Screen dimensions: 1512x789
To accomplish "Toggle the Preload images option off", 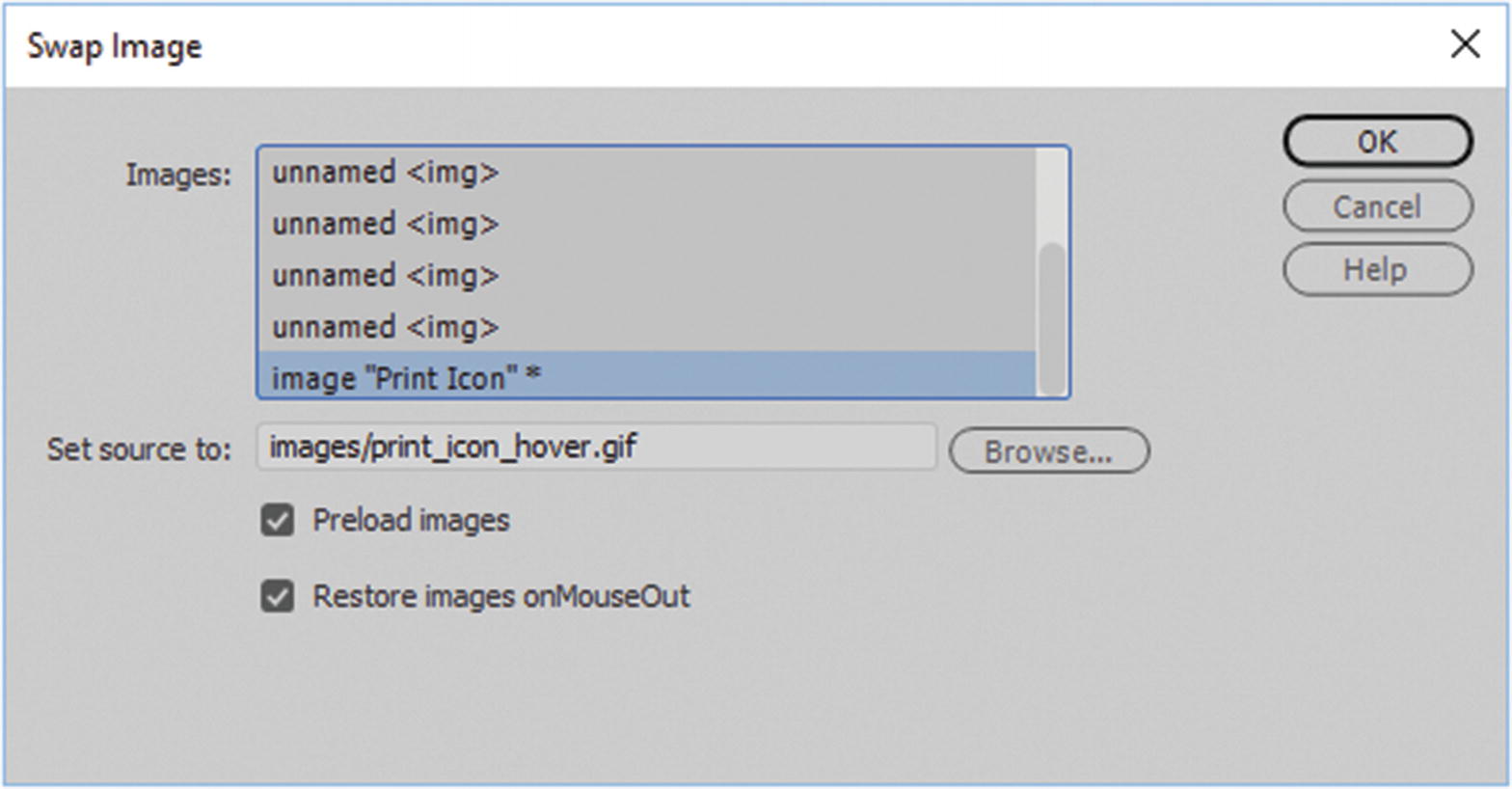I will [280, 520].
